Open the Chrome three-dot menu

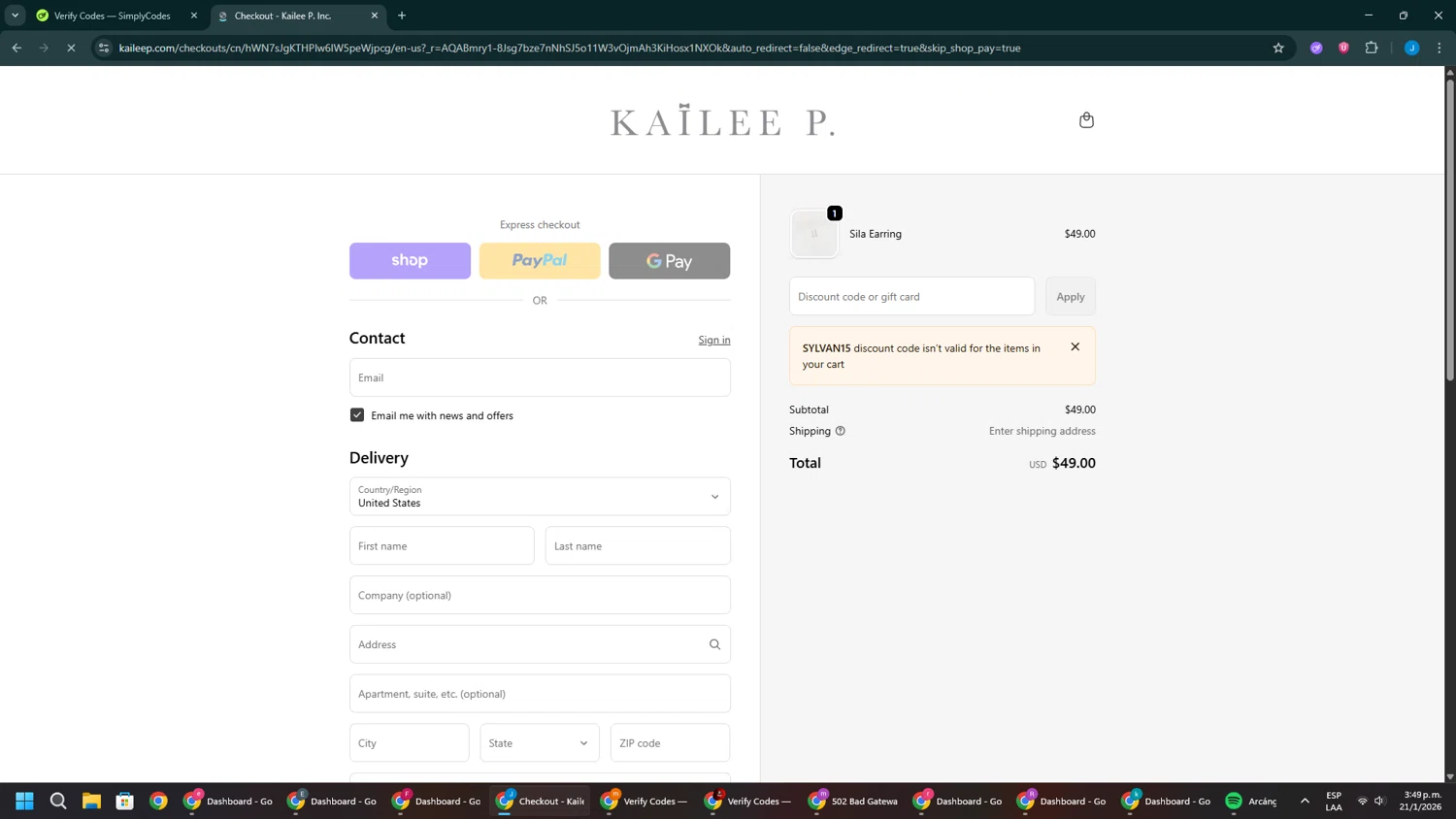[1439, 48]
